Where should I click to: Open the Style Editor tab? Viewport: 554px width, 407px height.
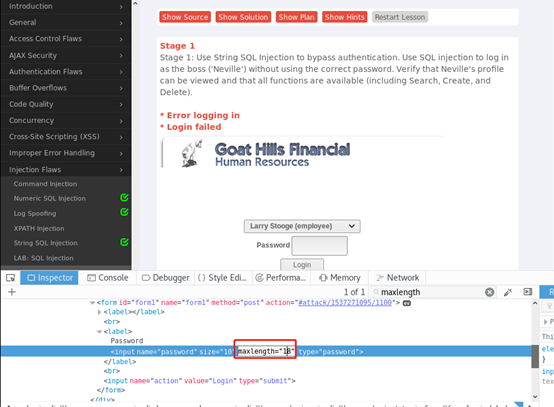tap(222, 278)
